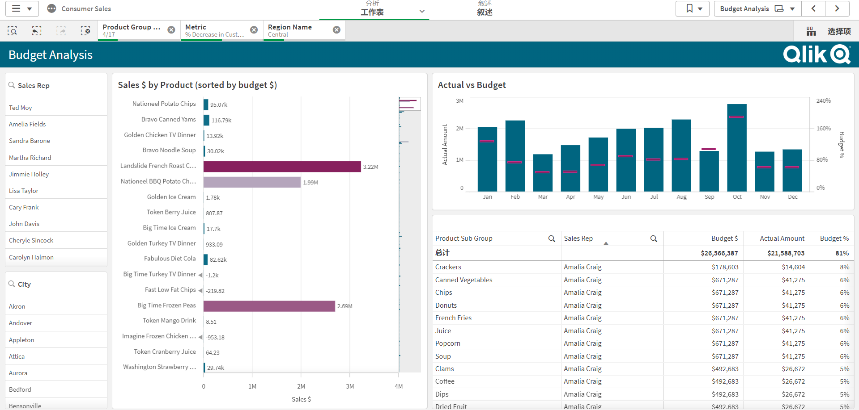Open the Metric selection chip
Screen dimensions: 859x410
click(215, 30)
